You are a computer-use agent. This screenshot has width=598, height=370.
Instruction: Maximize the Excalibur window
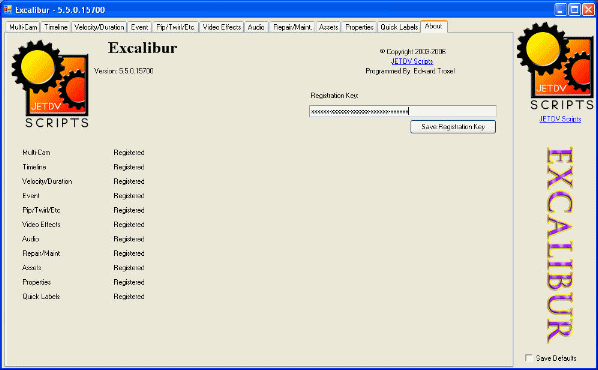pyautogui.click(x=574, y=10)
